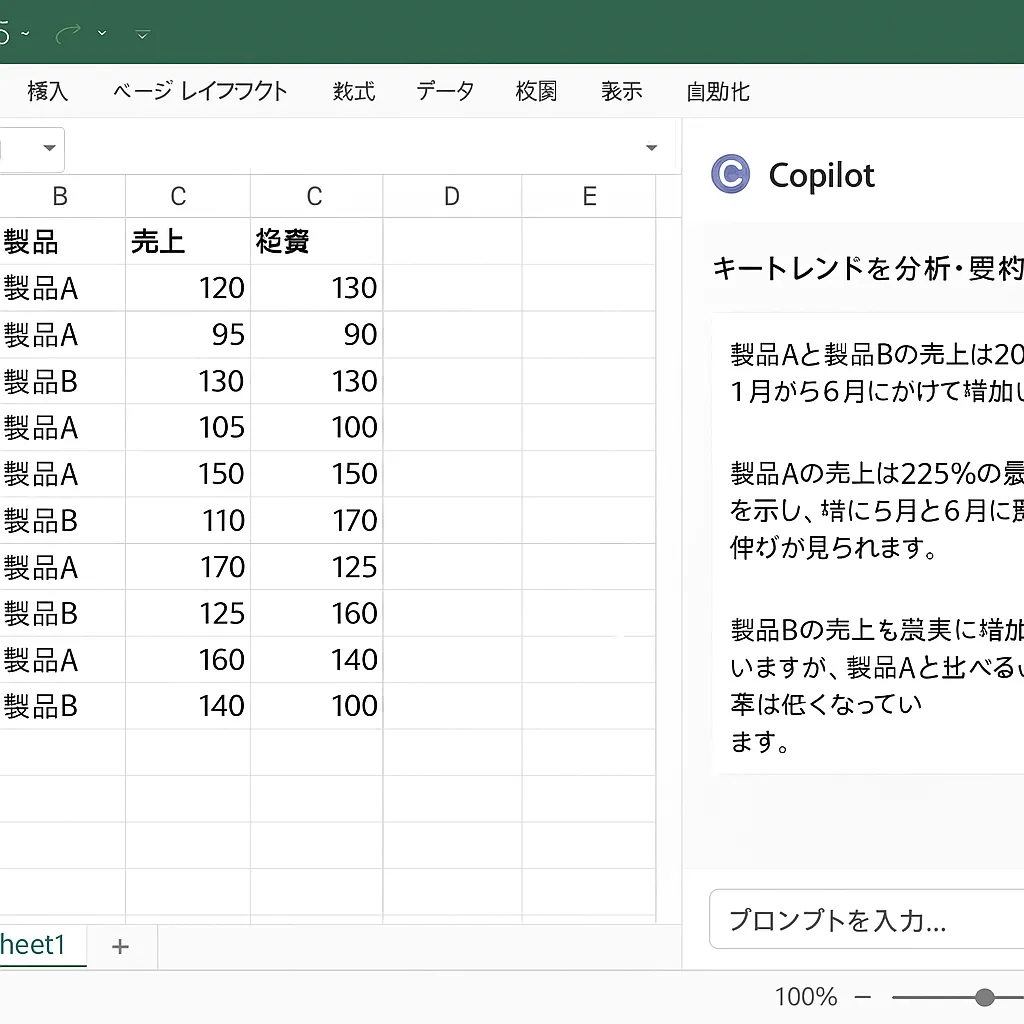Screen dimensions: 1024x1024
Task: Select the cell containing value 95
Action: (x=188, y=335)
